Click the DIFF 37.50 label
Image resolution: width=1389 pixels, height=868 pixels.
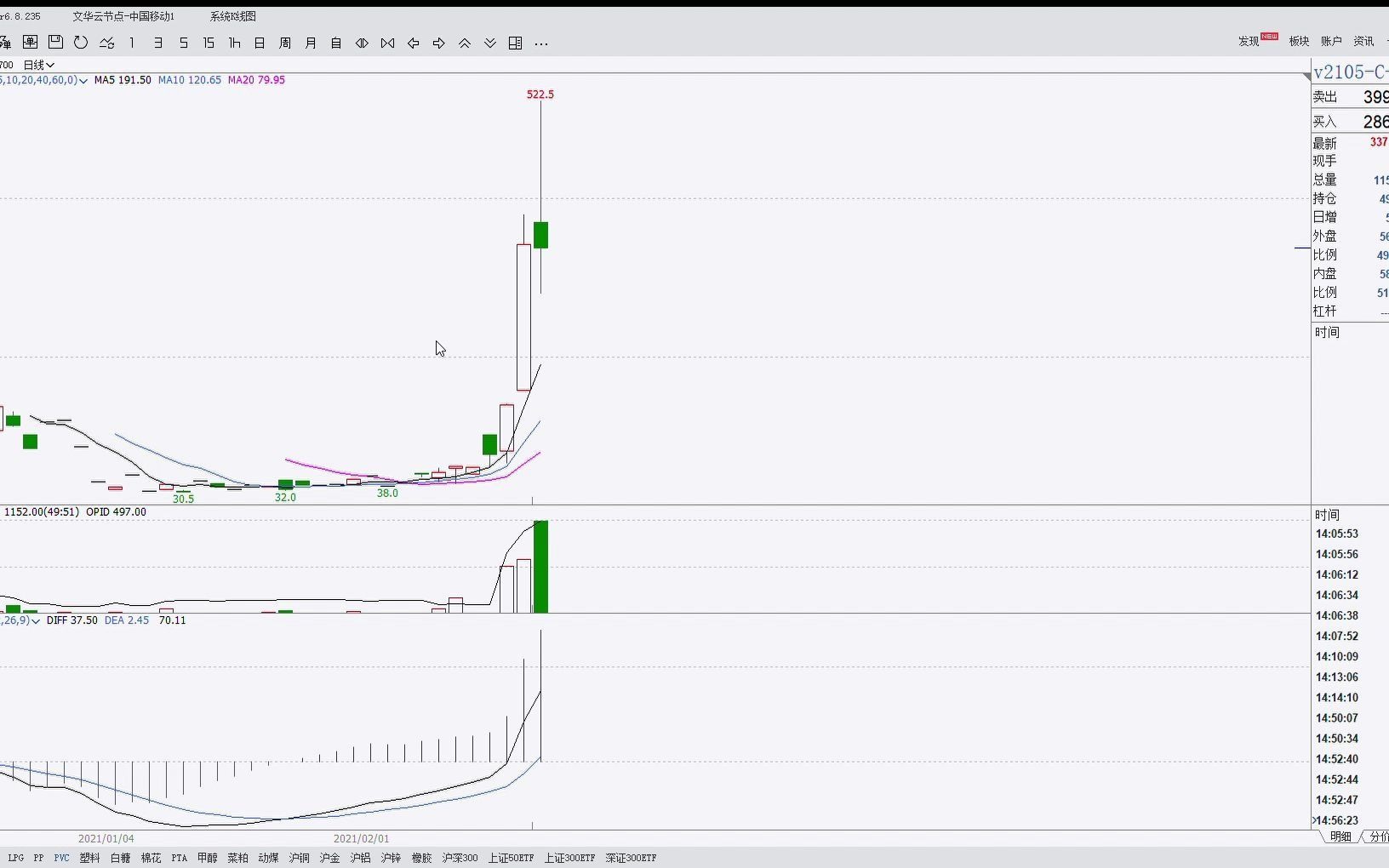pos(71,620)
